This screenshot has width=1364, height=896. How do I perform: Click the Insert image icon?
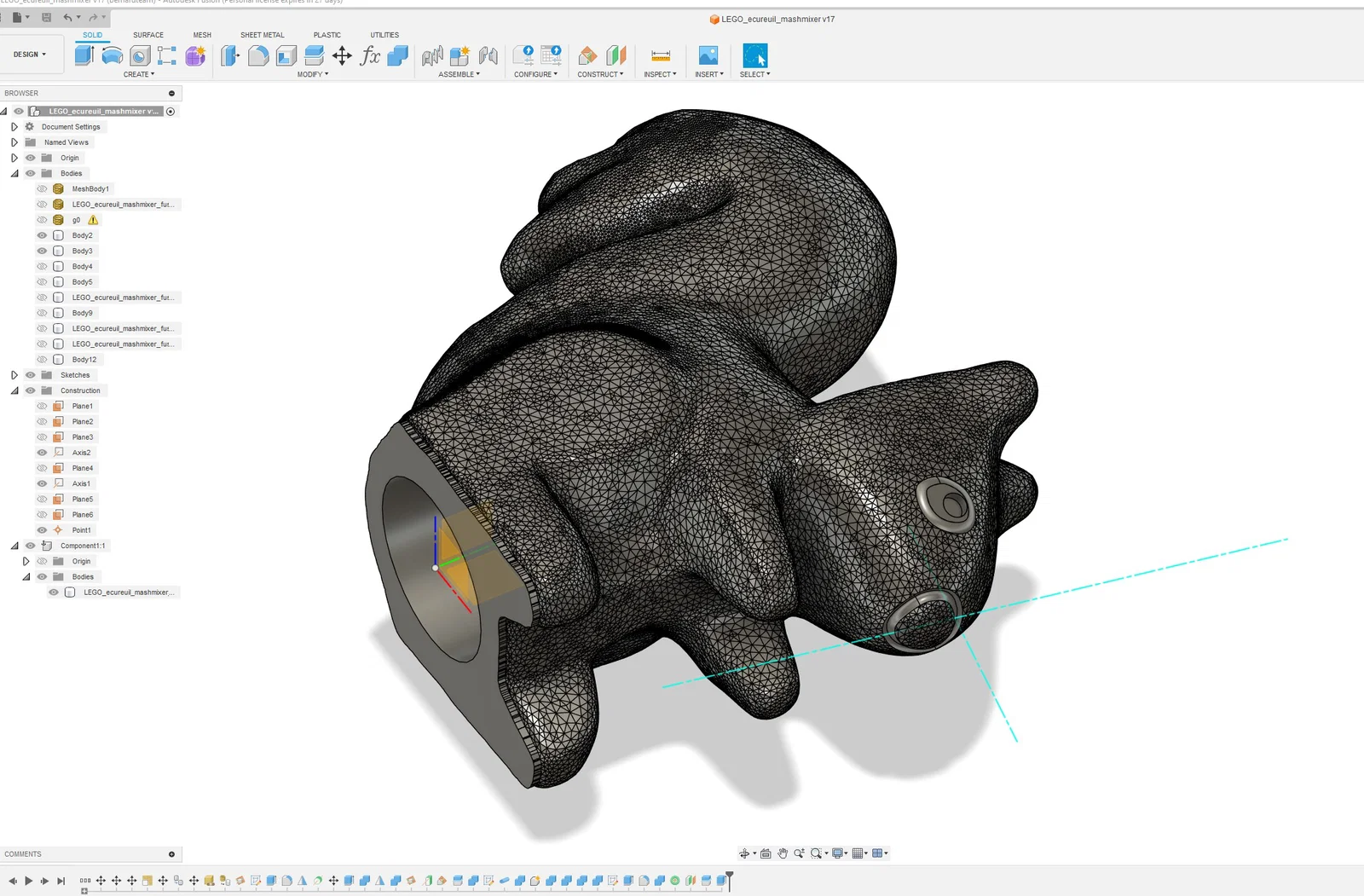tap(708, 55)
